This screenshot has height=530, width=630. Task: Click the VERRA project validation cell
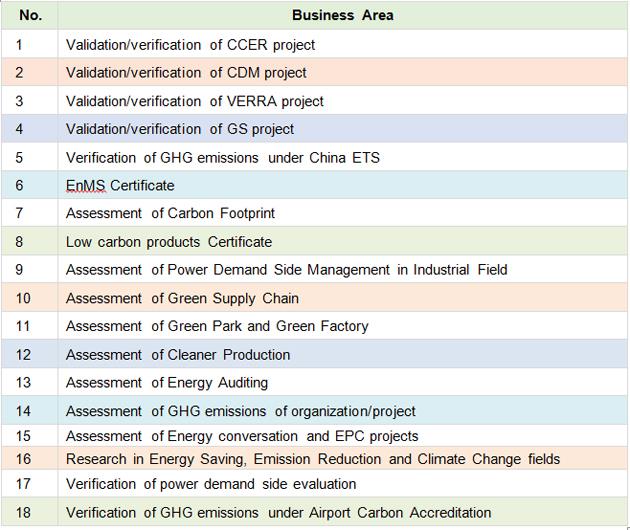click(194, 101)
